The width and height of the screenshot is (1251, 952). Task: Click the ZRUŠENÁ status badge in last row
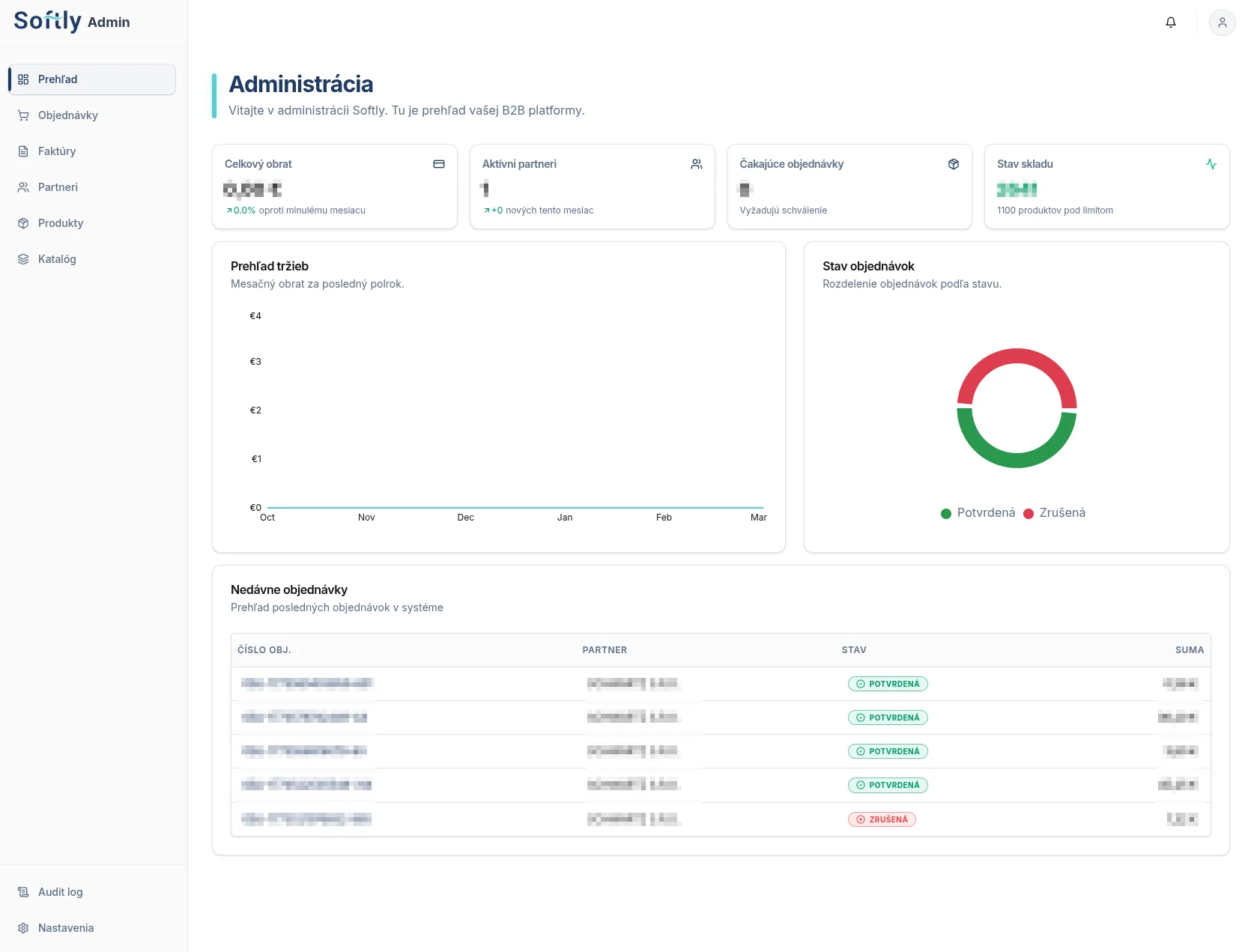click(x=882, y=819)
